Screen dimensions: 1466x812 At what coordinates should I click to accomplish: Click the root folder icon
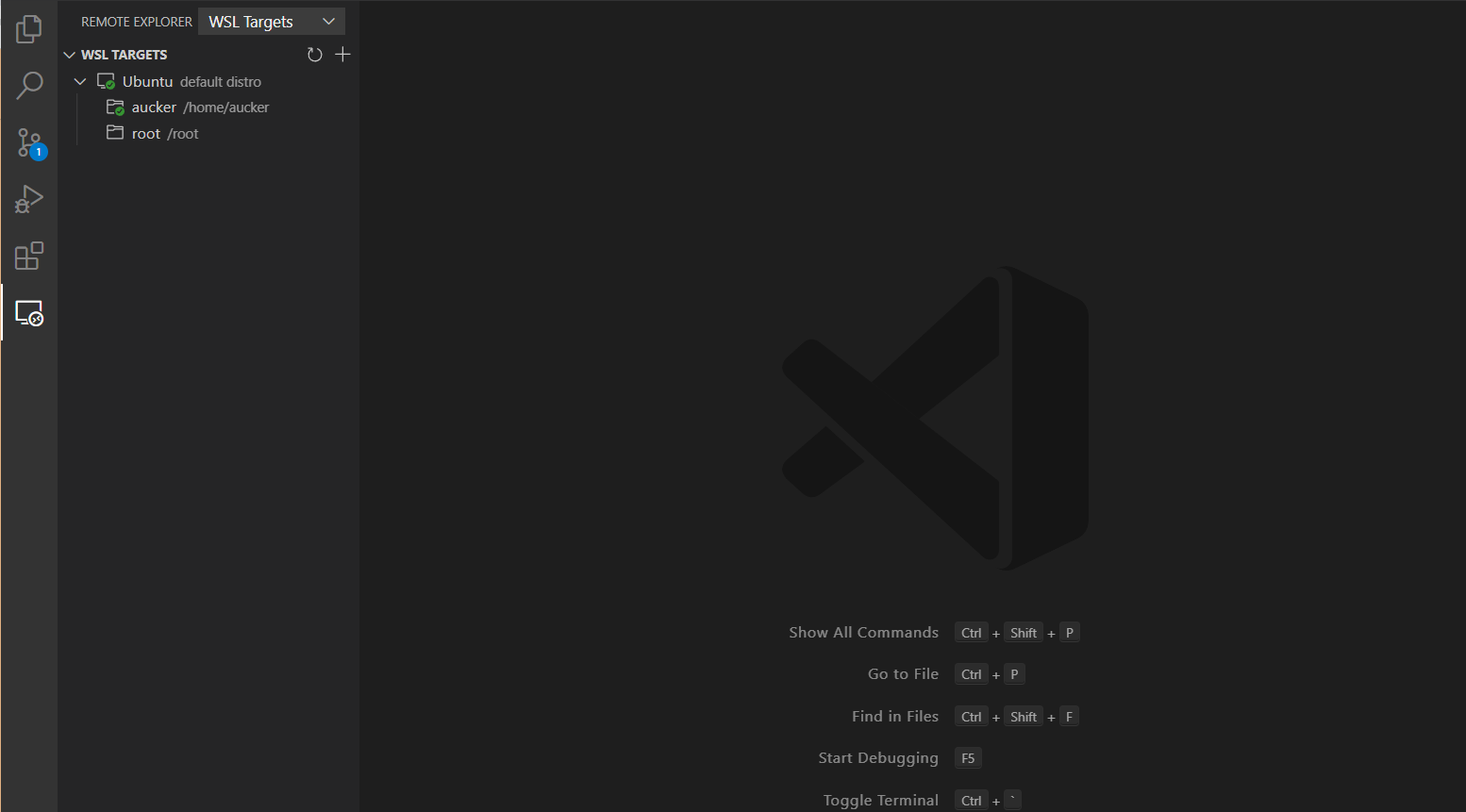(x=115, y=133)
